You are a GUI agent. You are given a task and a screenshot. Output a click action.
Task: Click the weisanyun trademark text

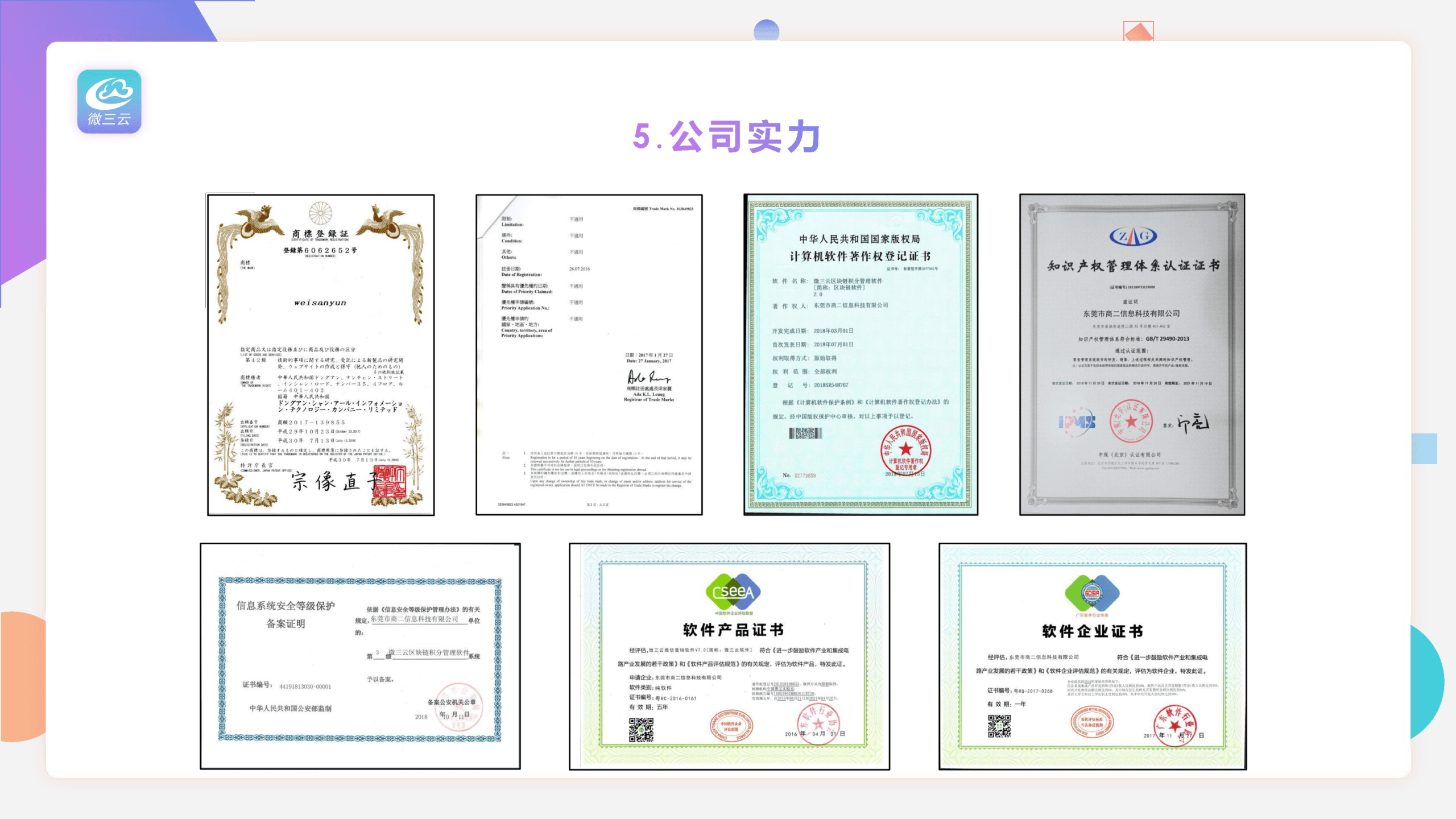(320, 303)
